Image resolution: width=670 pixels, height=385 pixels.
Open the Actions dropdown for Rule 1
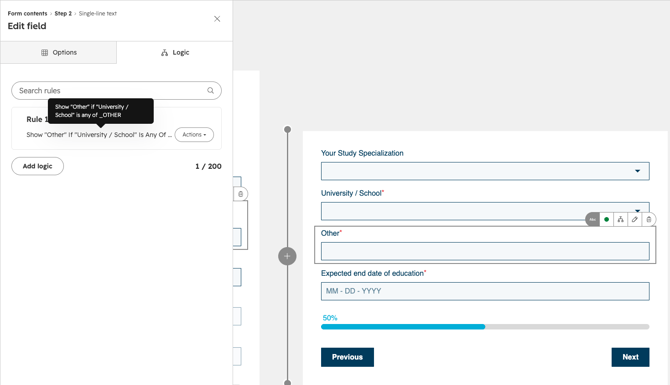[194, 135]
